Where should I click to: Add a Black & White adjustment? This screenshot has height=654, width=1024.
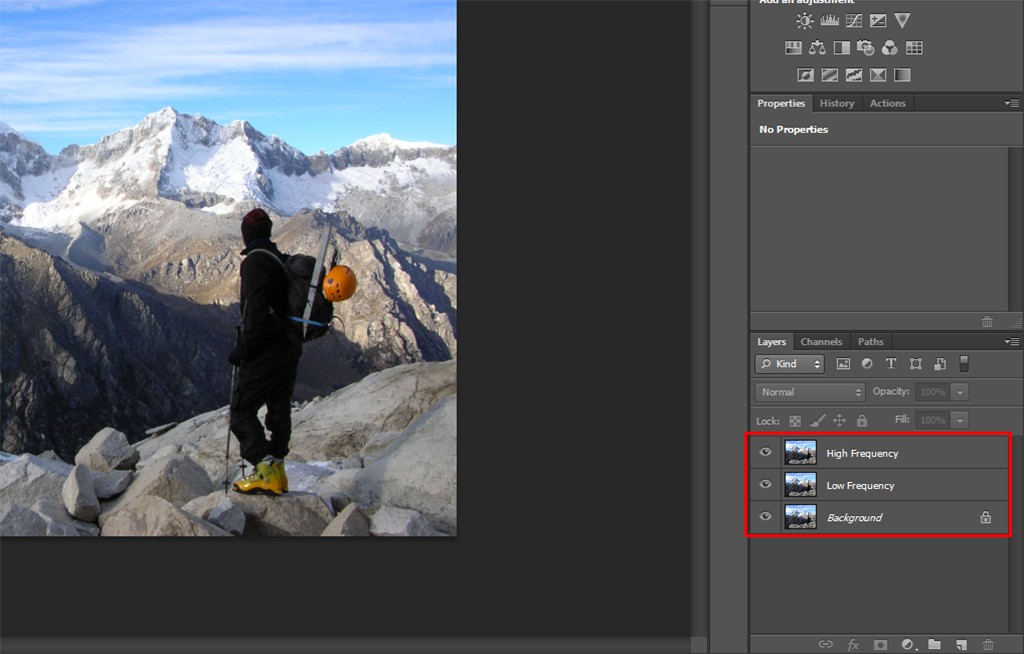[842, 48]
